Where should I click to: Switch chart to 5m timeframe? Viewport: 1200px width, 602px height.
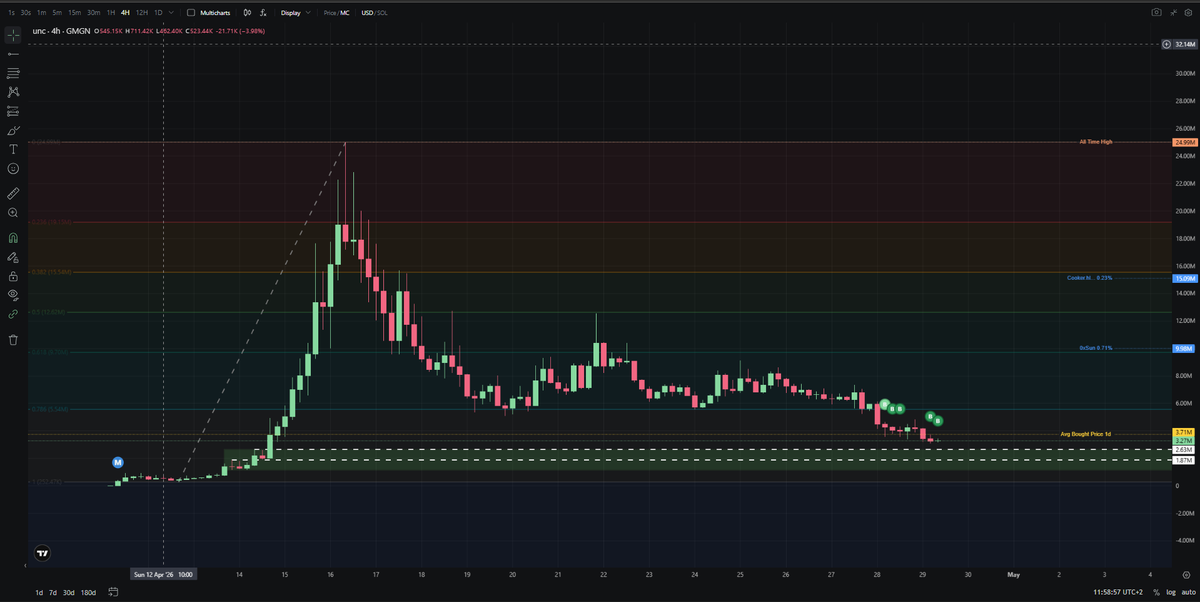pos(57,13)
